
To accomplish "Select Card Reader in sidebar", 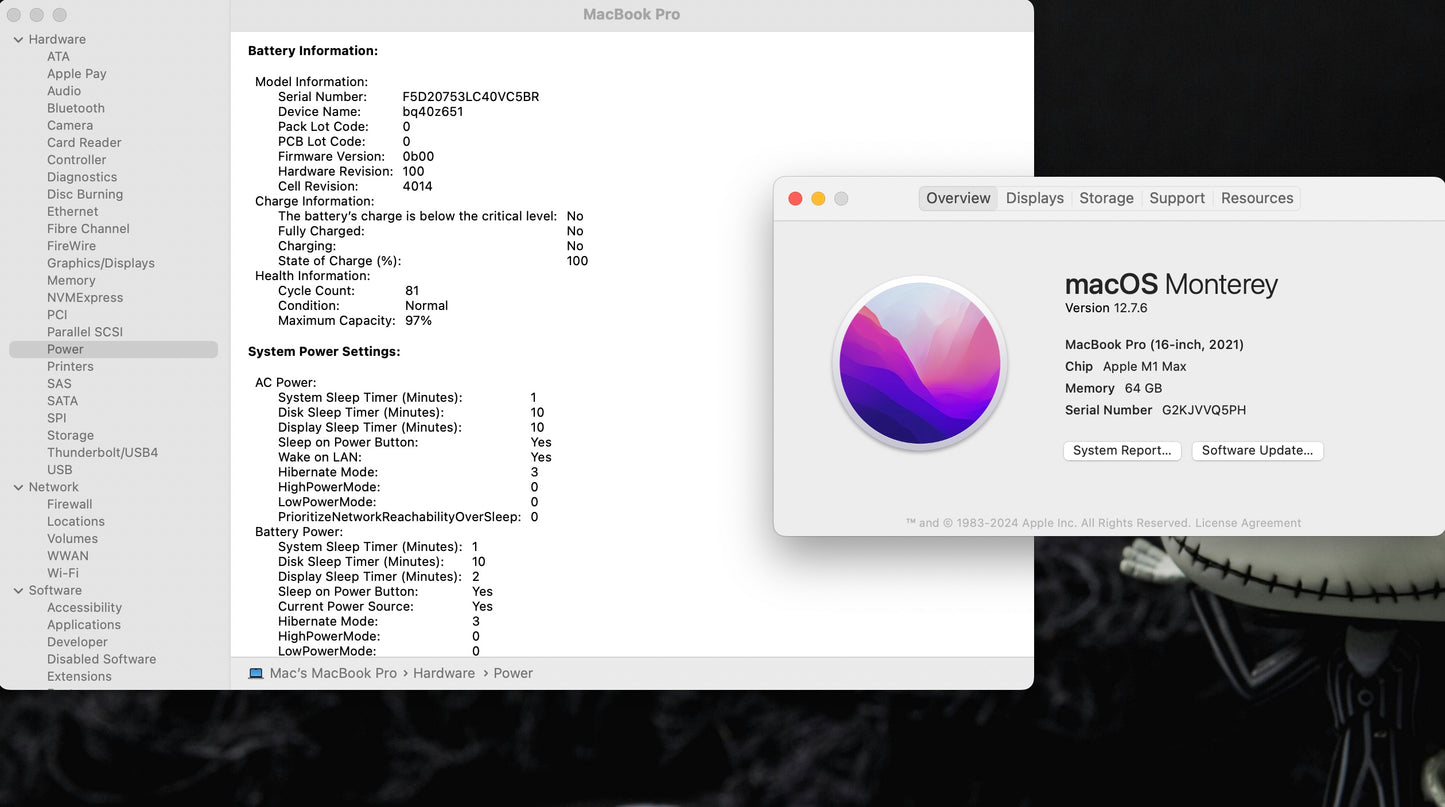I will point(84,143).
